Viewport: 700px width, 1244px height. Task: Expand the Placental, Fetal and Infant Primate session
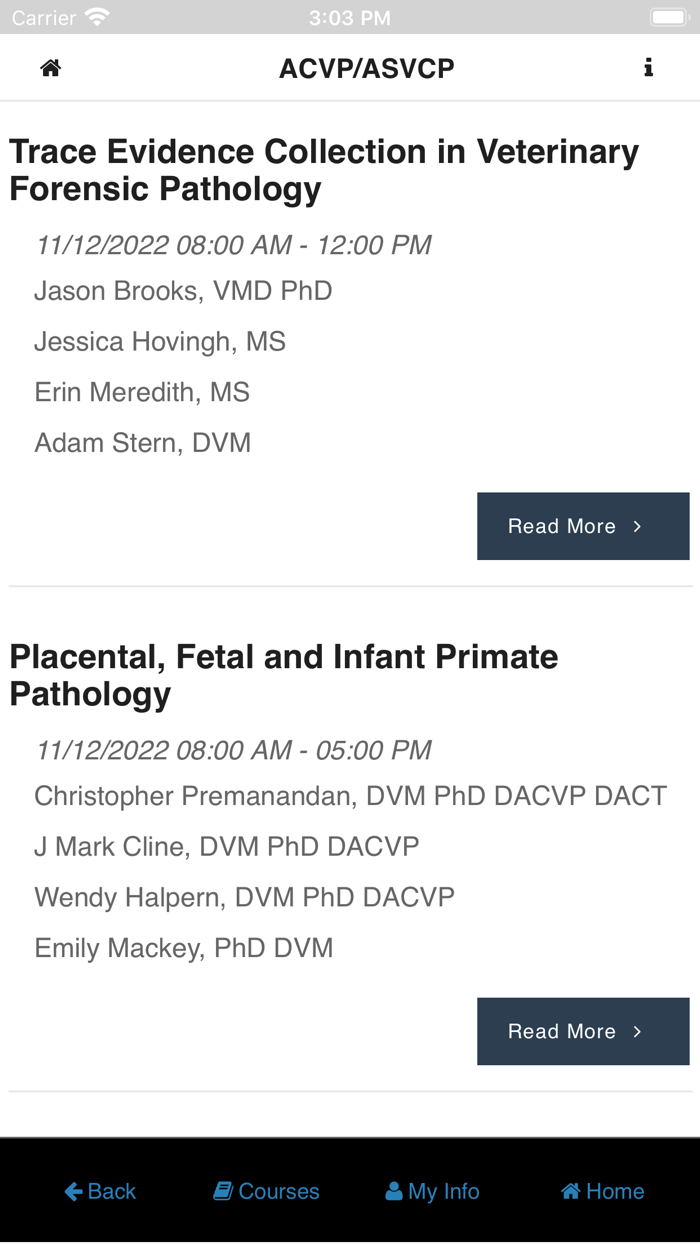(x=583, y=1031)
